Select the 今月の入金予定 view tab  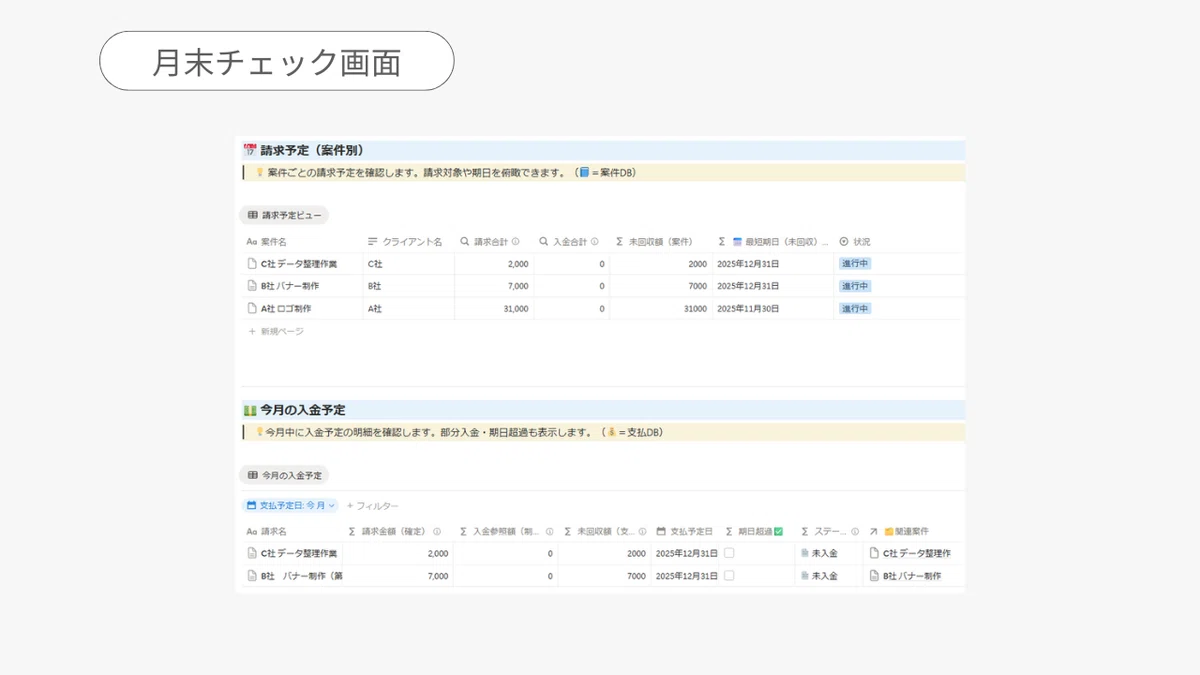tap(284, 475)
